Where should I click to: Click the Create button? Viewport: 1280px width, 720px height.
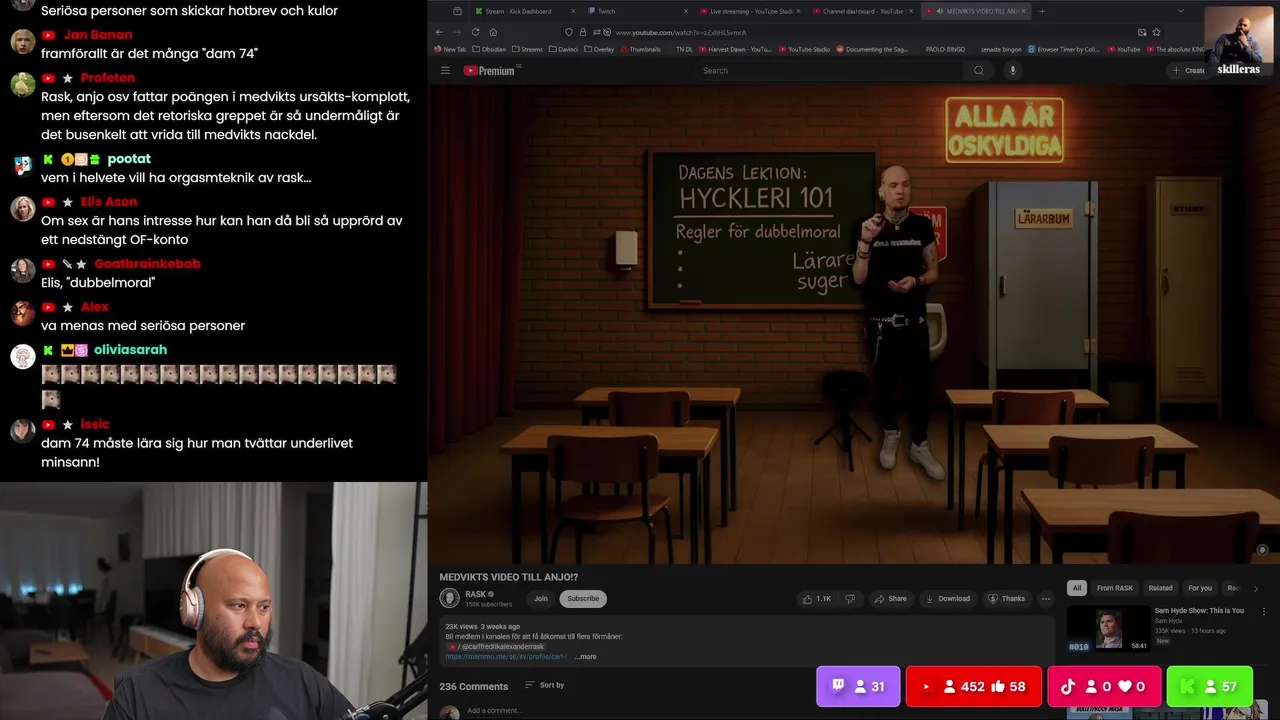tap(1189, 70)
